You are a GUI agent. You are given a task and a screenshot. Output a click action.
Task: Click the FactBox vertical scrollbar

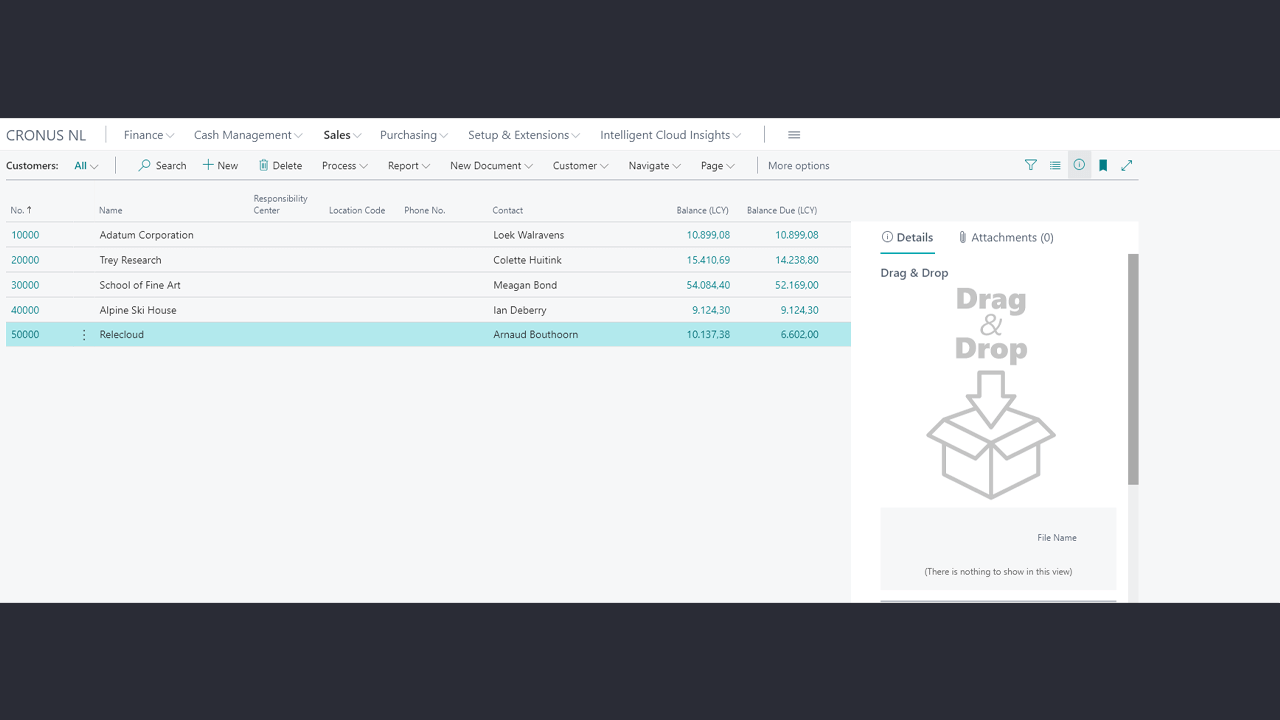click(x=1133, y=370)
